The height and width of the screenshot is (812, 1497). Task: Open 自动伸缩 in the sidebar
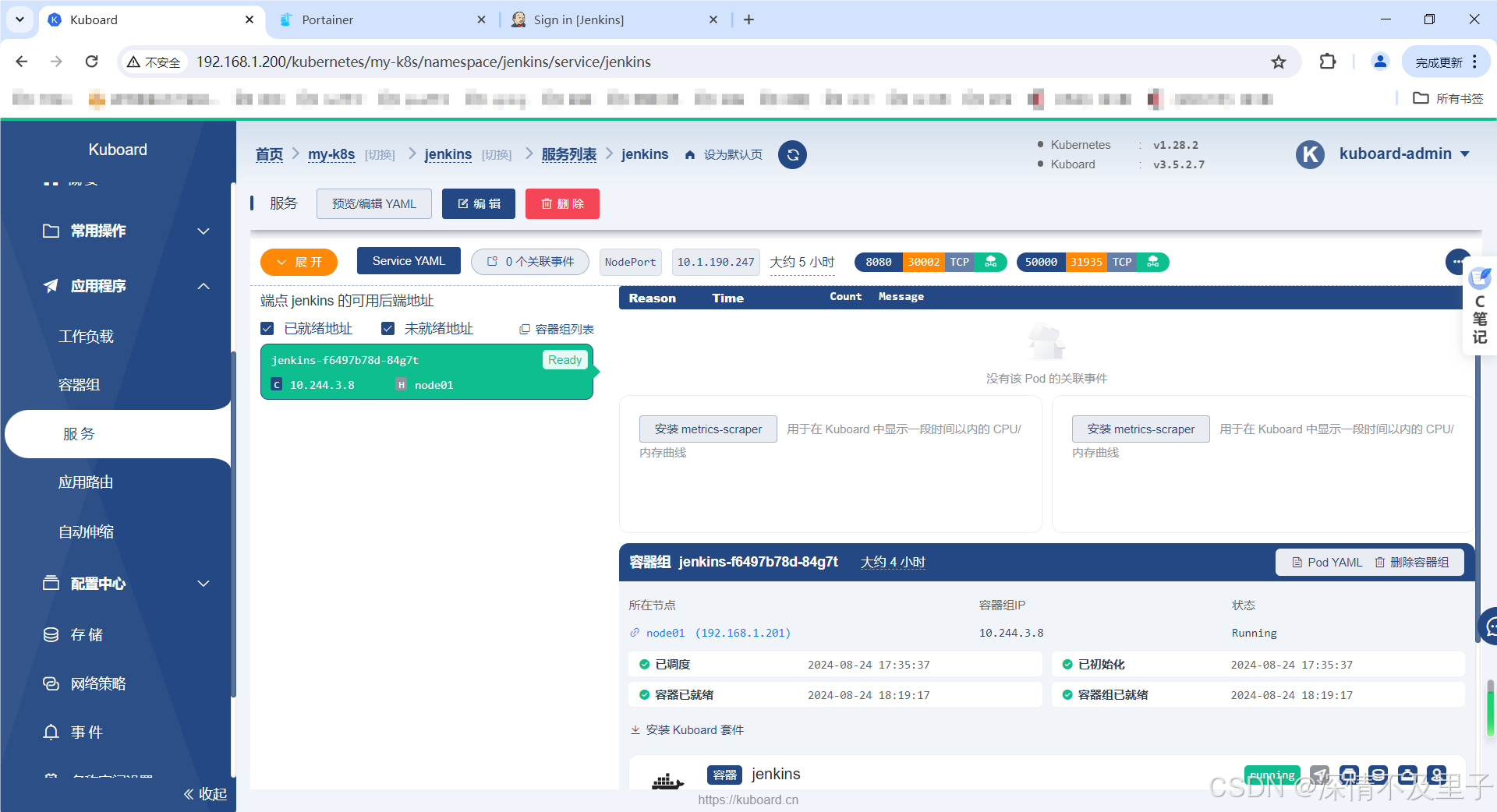tap(86, 531)
